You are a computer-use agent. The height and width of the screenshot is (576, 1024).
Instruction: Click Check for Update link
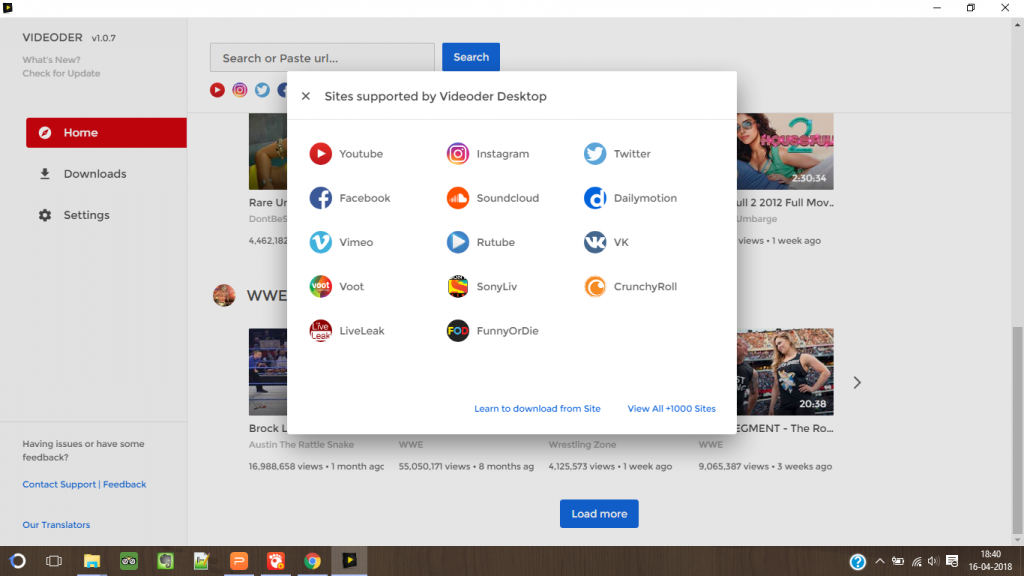(61, 74)
